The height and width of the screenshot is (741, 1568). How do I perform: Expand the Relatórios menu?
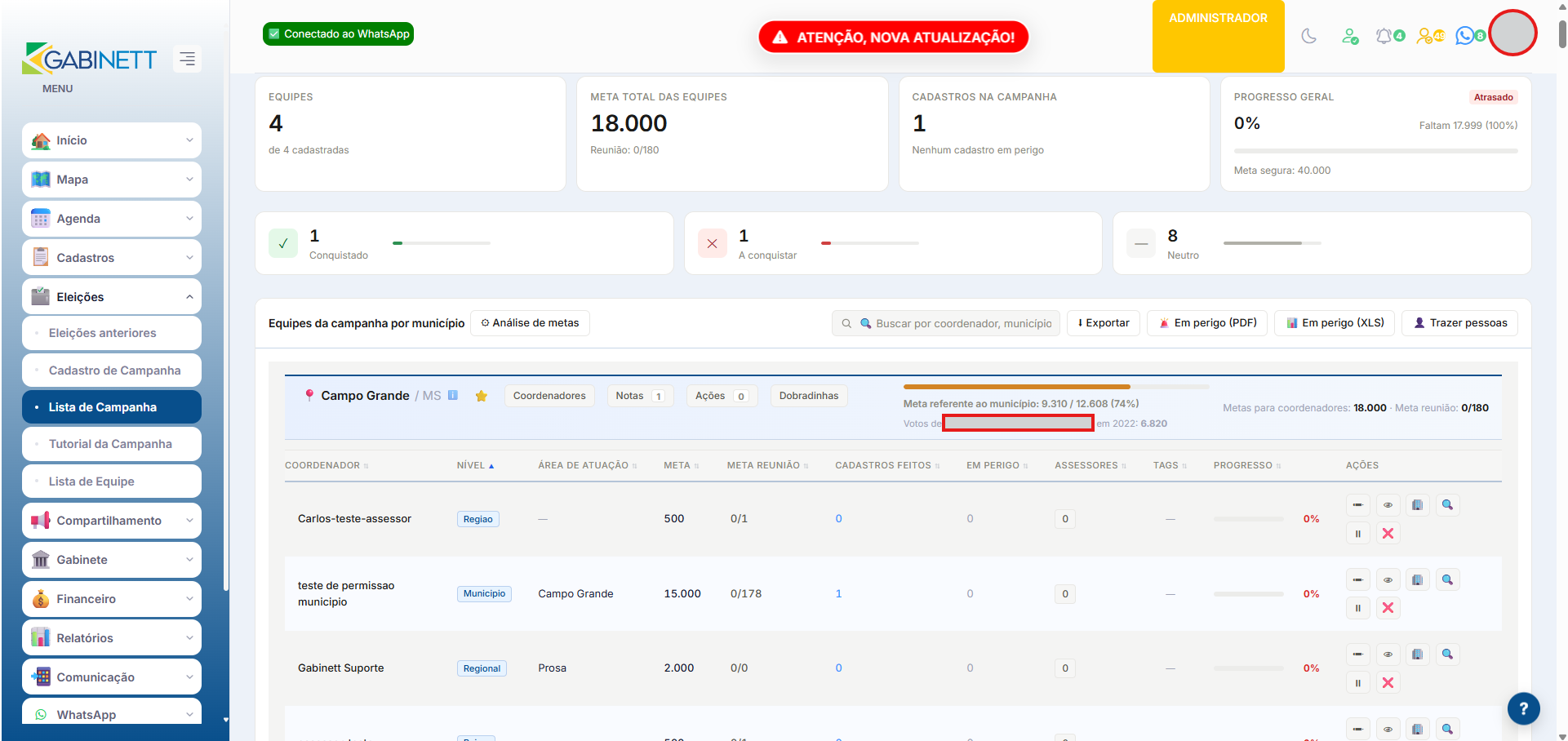[112, 638]
